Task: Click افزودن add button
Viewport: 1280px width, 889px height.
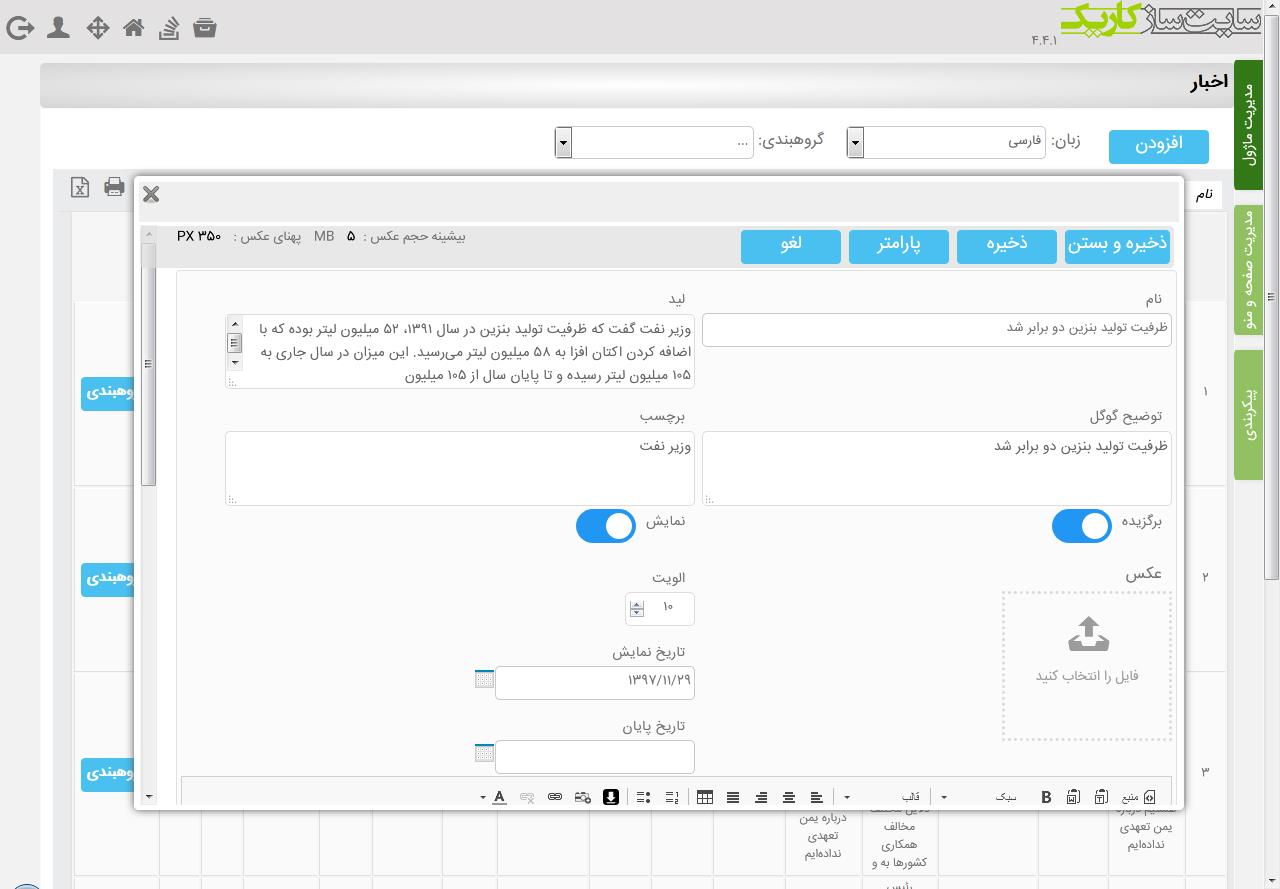Action: 1159,145
